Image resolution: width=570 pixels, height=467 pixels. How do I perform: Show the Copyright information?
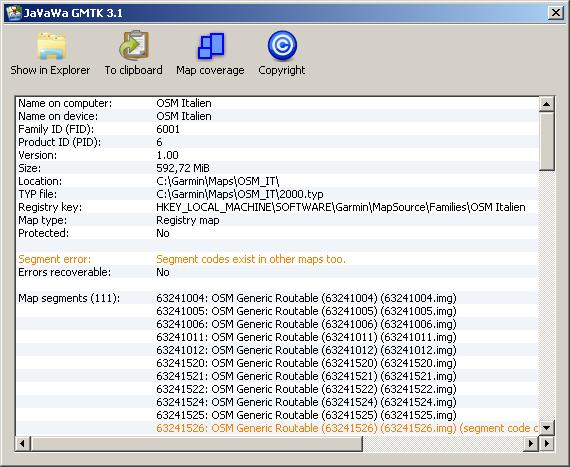point(282,53)
